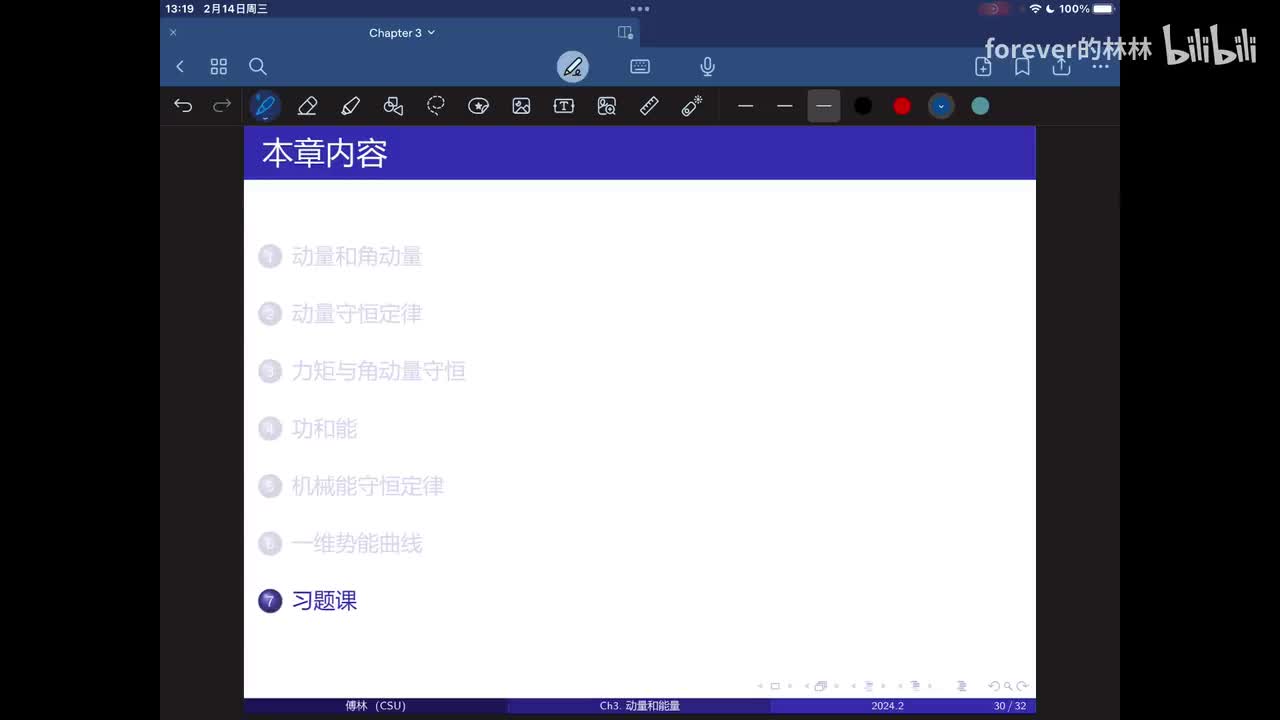Choose the thinnest stroke width
This screenshot has width=1280, height=720.
click(x=746, y=106)
